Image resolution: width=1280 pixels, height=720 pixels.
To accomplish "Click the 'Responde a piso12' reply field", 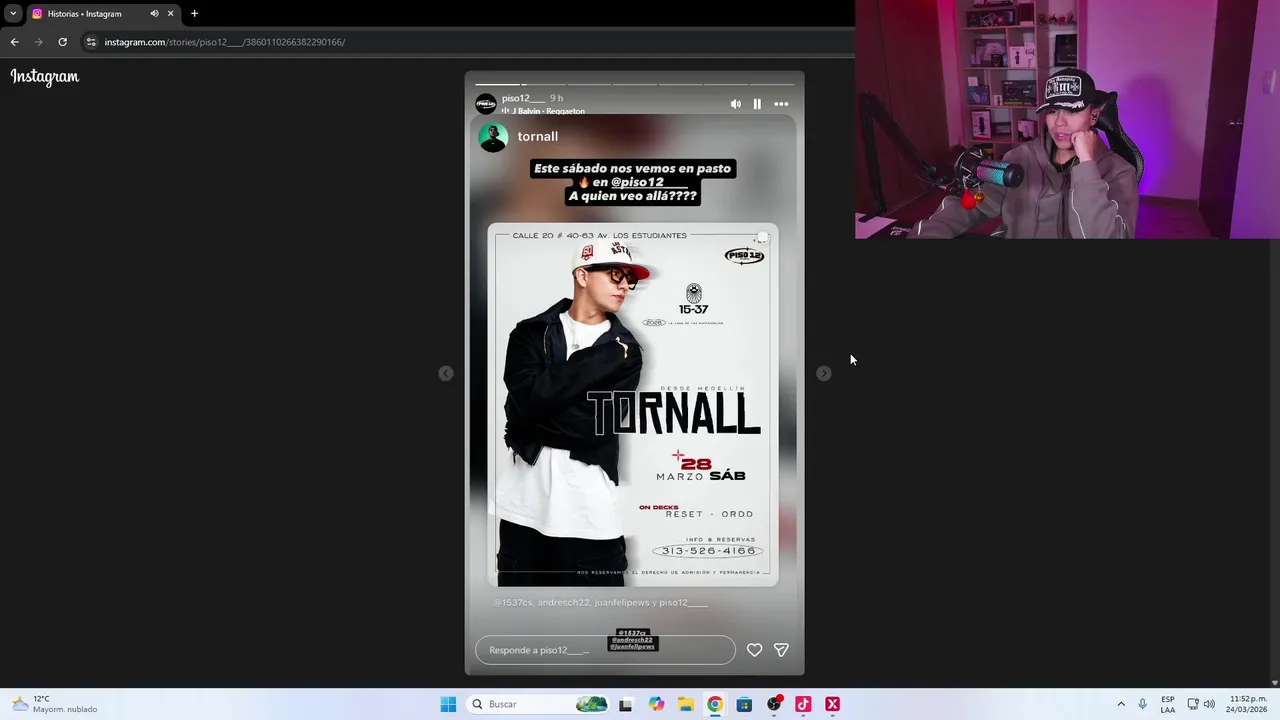I will click(605, 650).
